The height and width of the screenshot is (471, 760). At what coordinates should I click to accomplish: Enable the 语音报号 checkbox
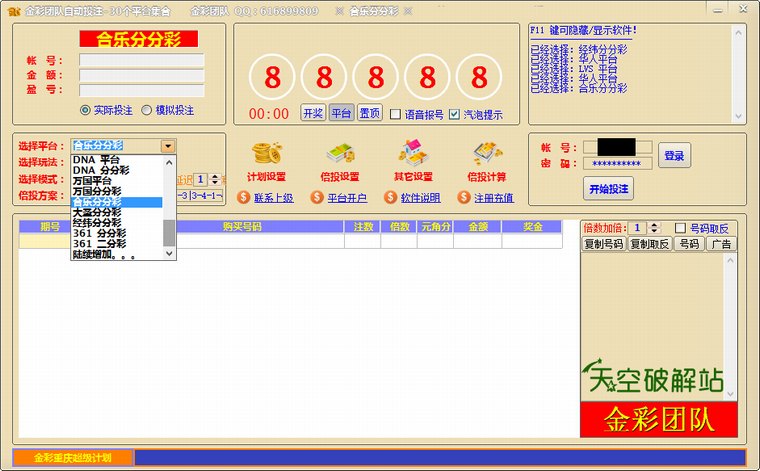[395, 114]
